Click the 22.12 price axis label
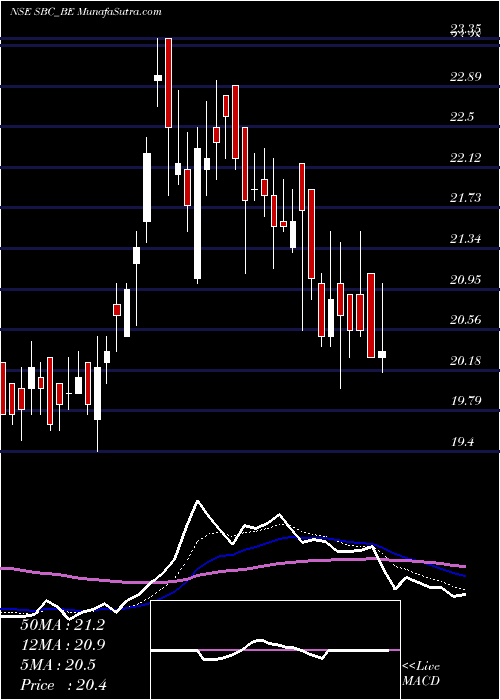 [x=466, y=157]
